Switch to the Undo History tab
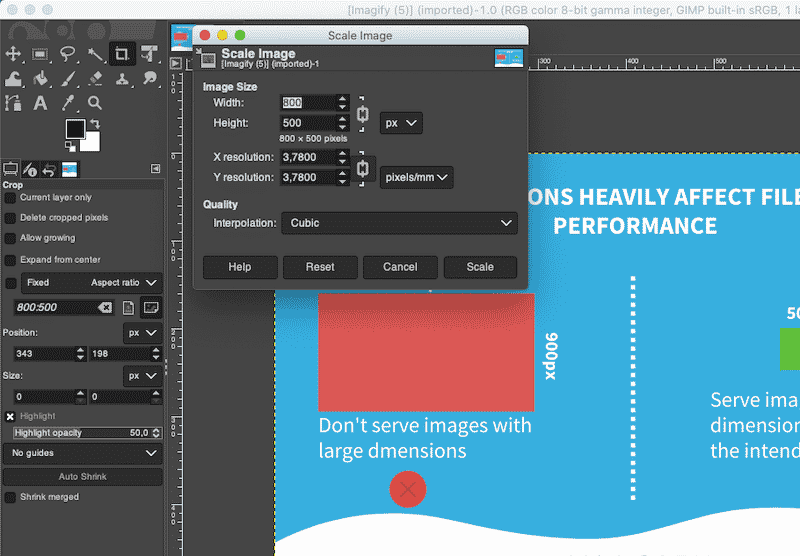 (49, 169)
